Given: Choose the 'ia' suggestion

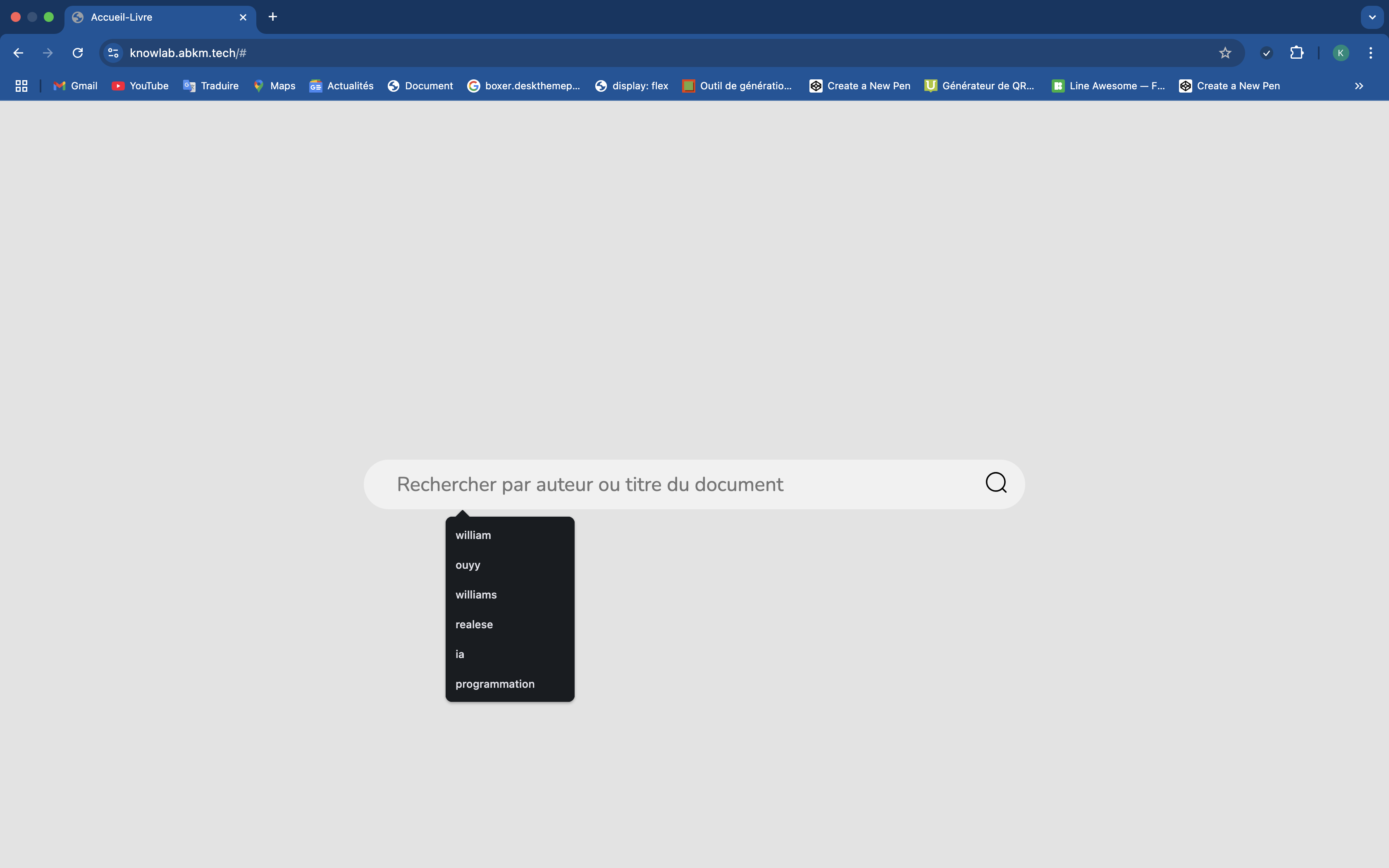Looking at the screenshot, I should 510,654.
